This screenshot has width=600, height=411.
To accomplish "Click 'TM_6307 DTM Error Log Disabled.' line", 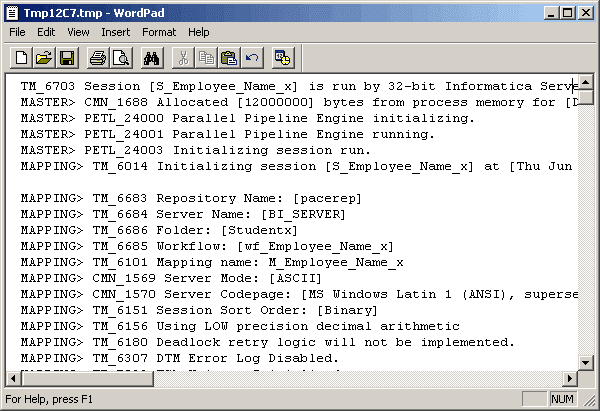I will (180, 359).
